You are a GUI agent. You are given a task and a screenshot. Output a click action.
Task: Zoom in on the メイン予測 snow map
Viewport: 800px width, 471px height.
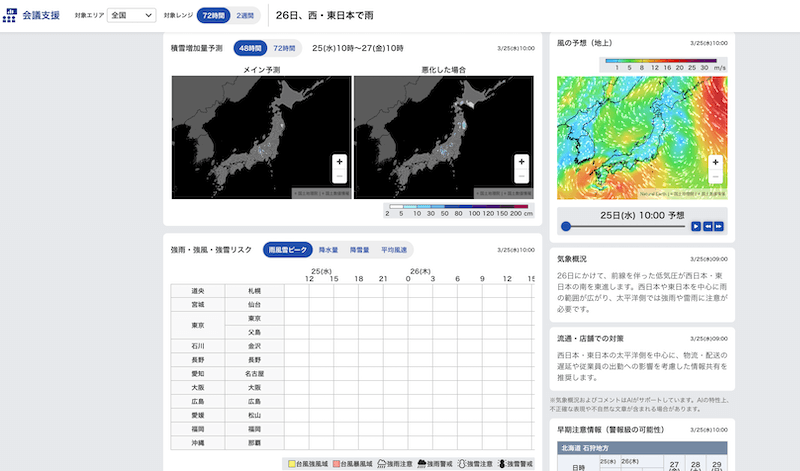coord(339,161)
